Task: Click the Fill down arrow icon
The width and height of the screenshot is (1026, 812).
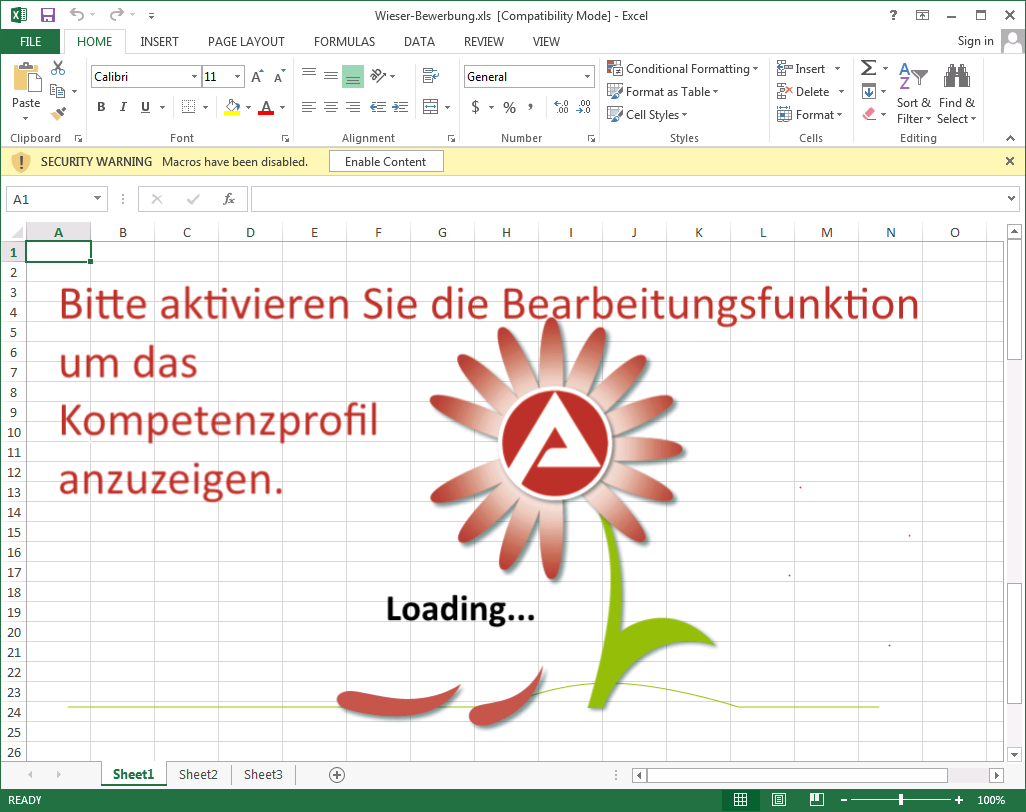Action: pos(869,91)
